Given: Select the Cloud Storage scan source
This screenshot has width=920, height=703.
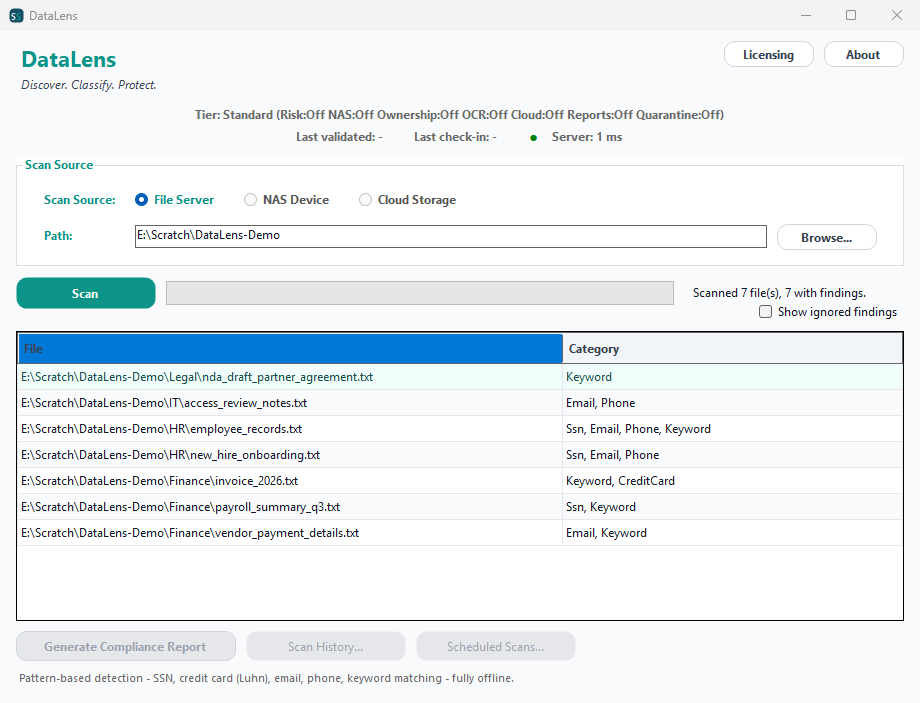Looking at the screenshot, I should [x=407, y=200].
